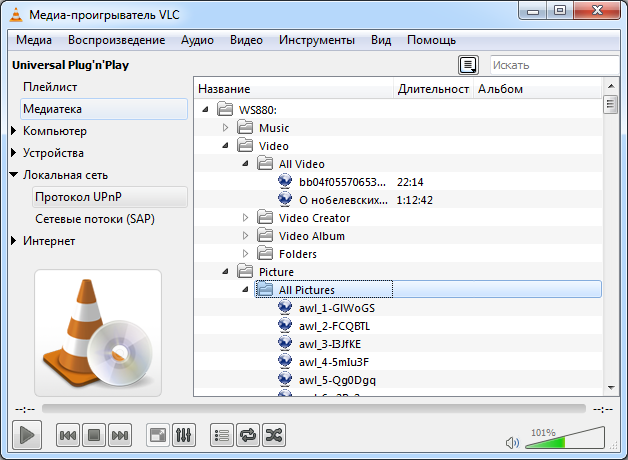This screenshot has width=628, height=460.
Task: Click the WS880: folder icon
Action: coord(225,109)
